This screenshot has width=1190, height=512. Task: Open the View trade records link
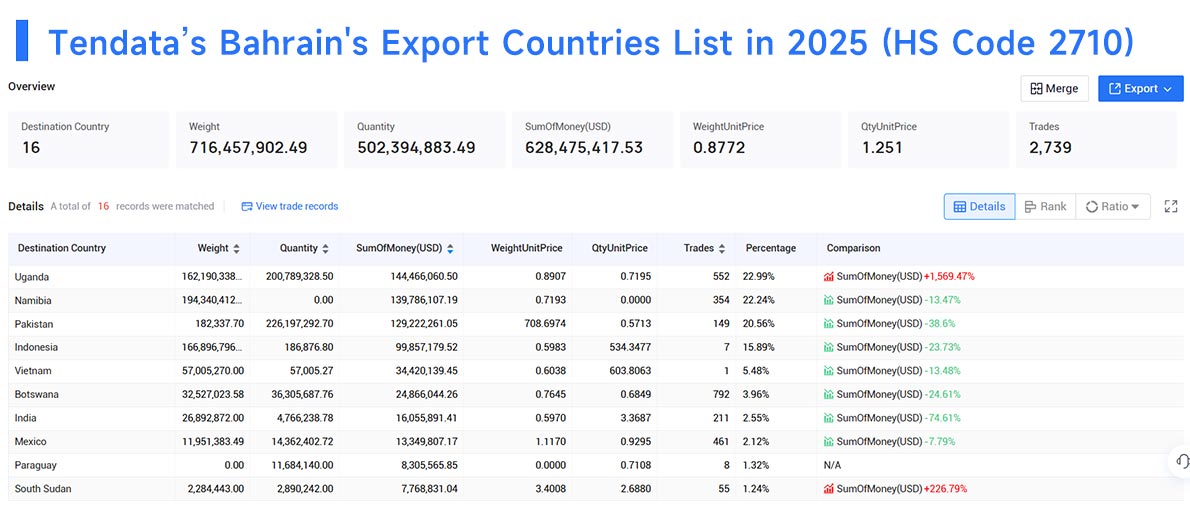[x=290, y=206]
